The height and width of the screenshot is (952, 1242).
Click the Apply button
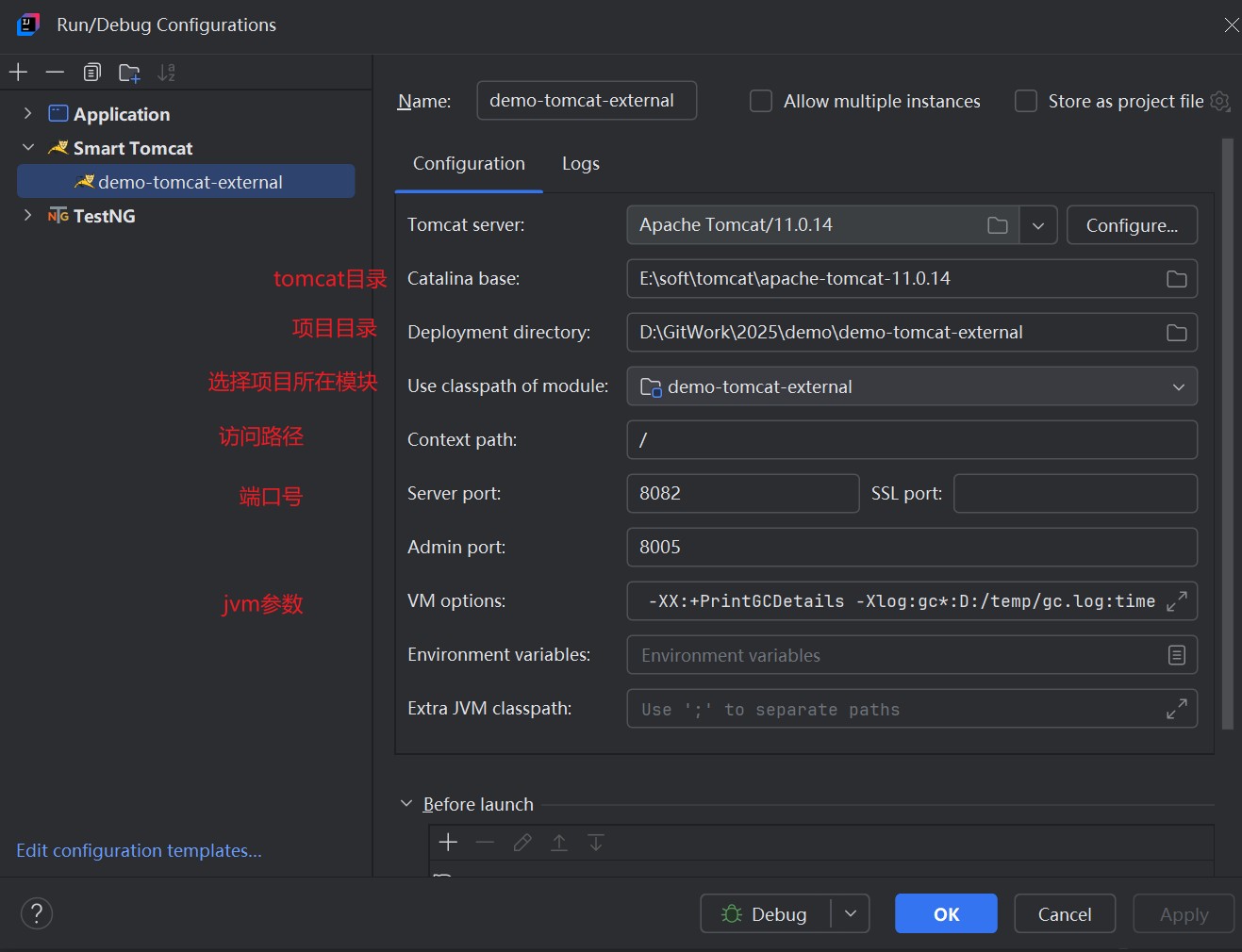(x=1184, y=913)
